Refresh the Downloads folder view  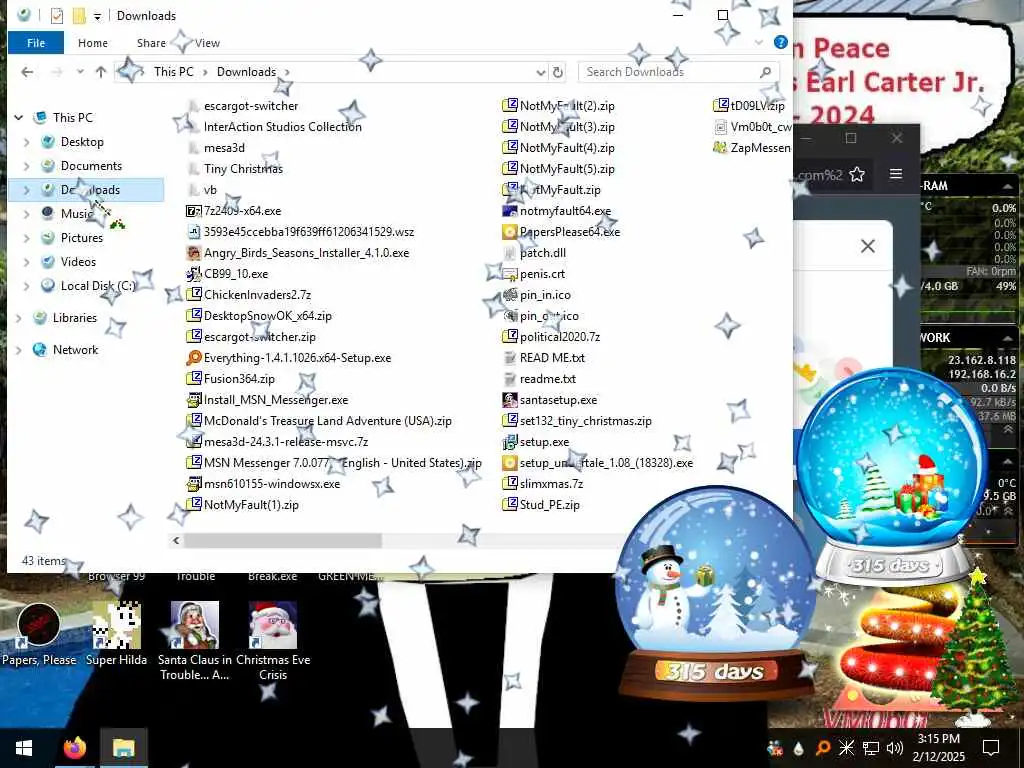tap(558, 72)
